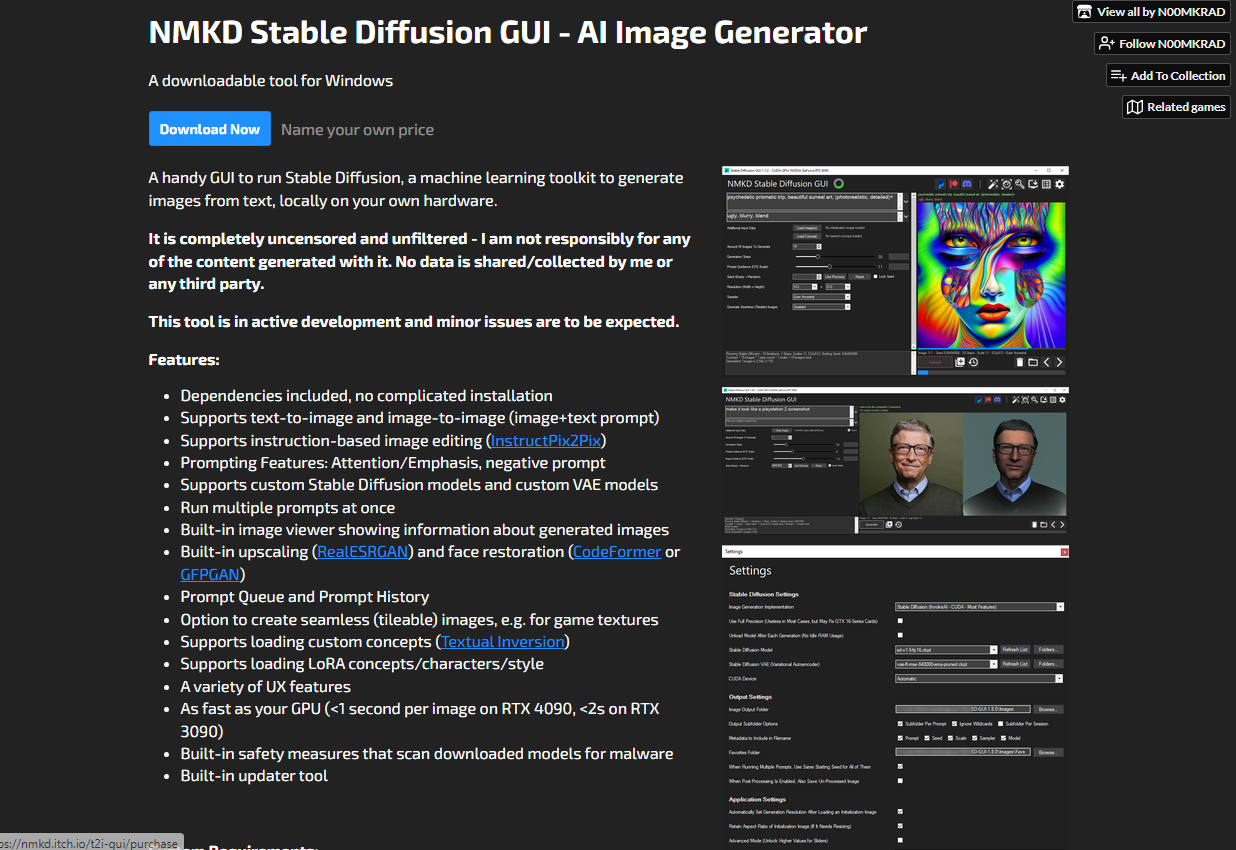This screenshot has width=1236, height=850.
Task: Click 'Prompting Features: Attention/Emphasis, negative prompt' line
Action: click(393, 462)
